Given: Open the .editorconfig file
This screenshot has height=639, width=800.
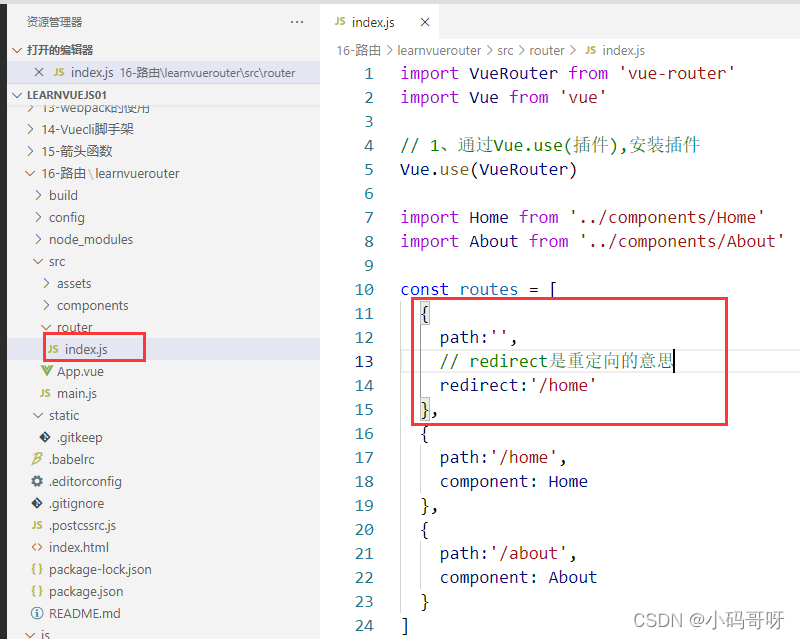Looking at the screenshot, I should coord(85,481).
